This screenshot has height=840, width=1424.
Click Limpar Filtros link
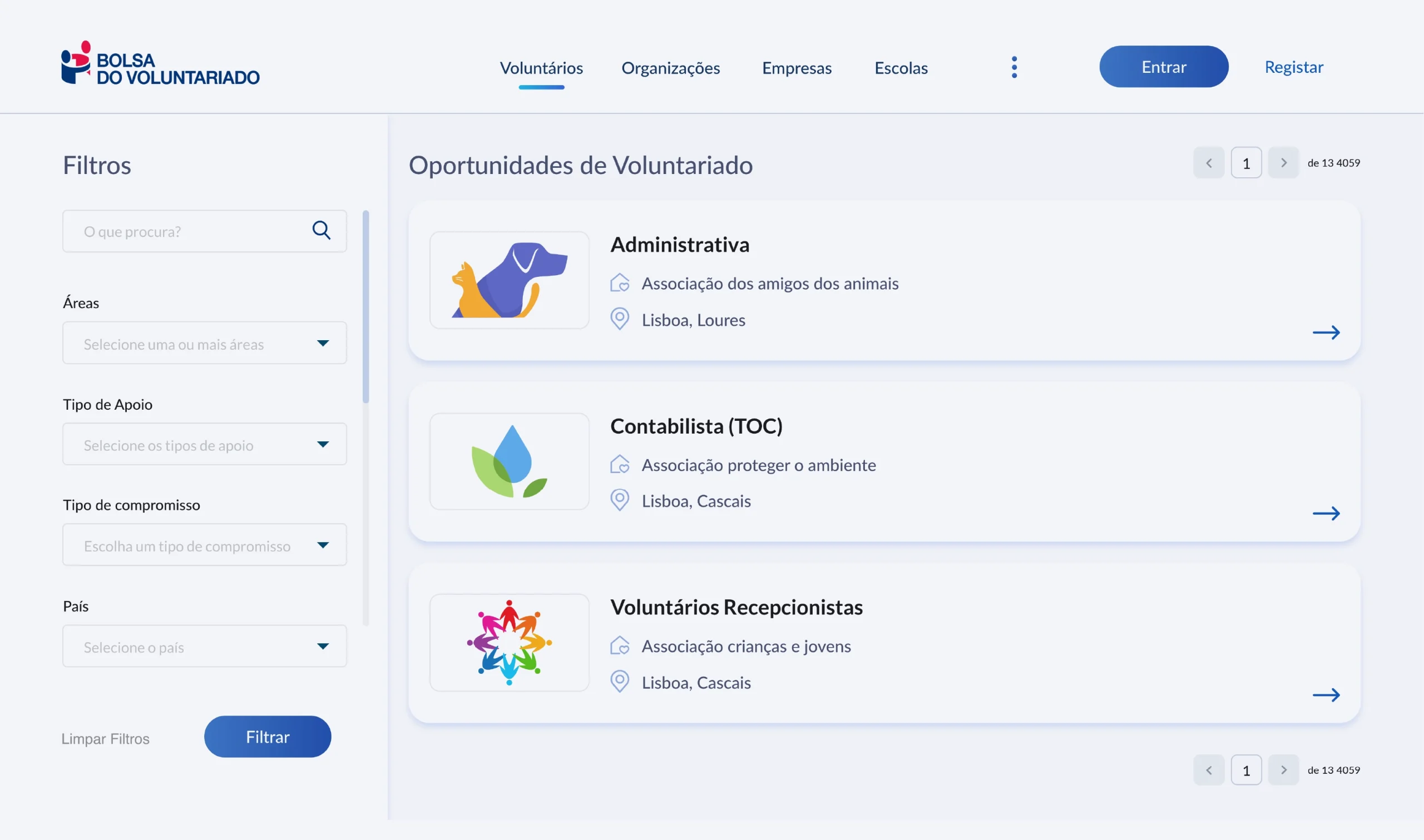(x=105, y=739)
